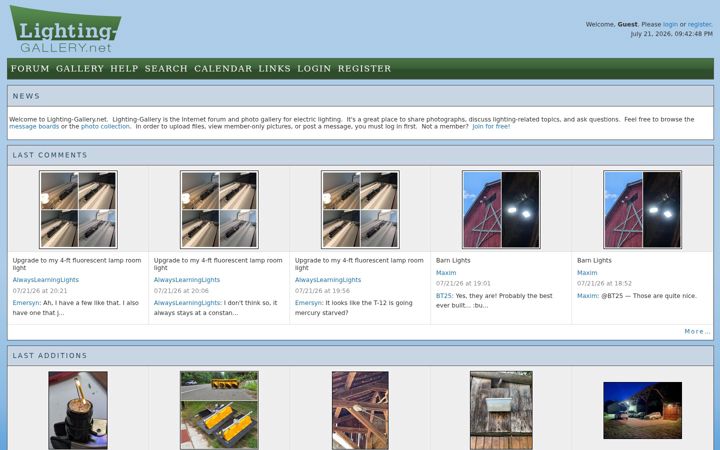
Task: Open the FORUM menu item
Action: click(30, 68)
